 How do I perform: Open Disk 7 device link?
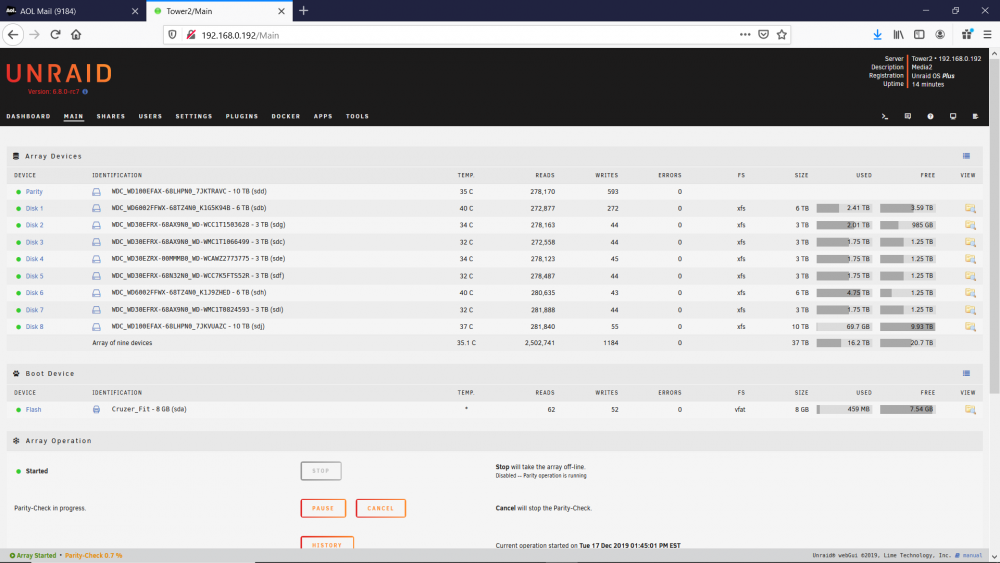tap(34, 310)
